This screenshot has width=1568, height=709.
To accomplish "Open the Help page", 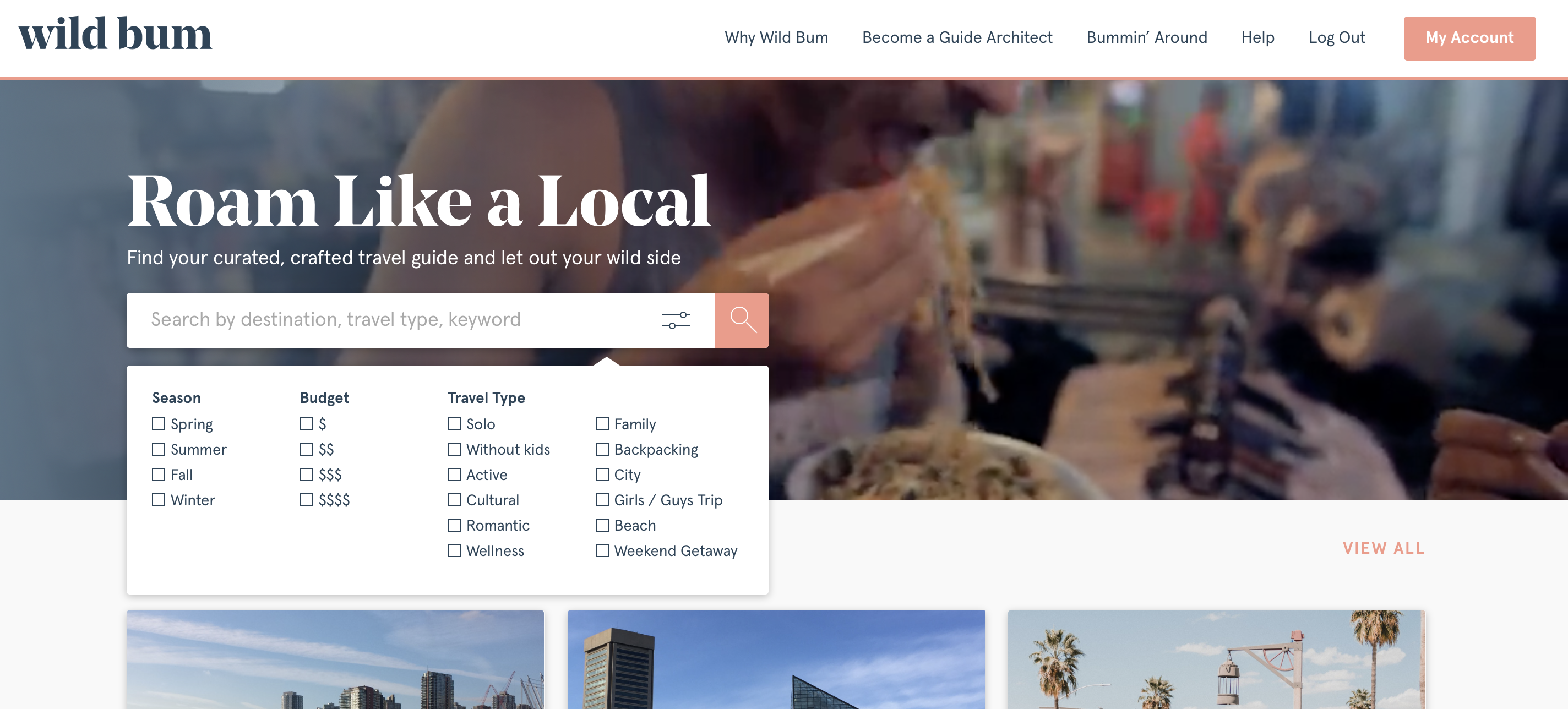I will pyautogui.click(x=1257, y=38).
